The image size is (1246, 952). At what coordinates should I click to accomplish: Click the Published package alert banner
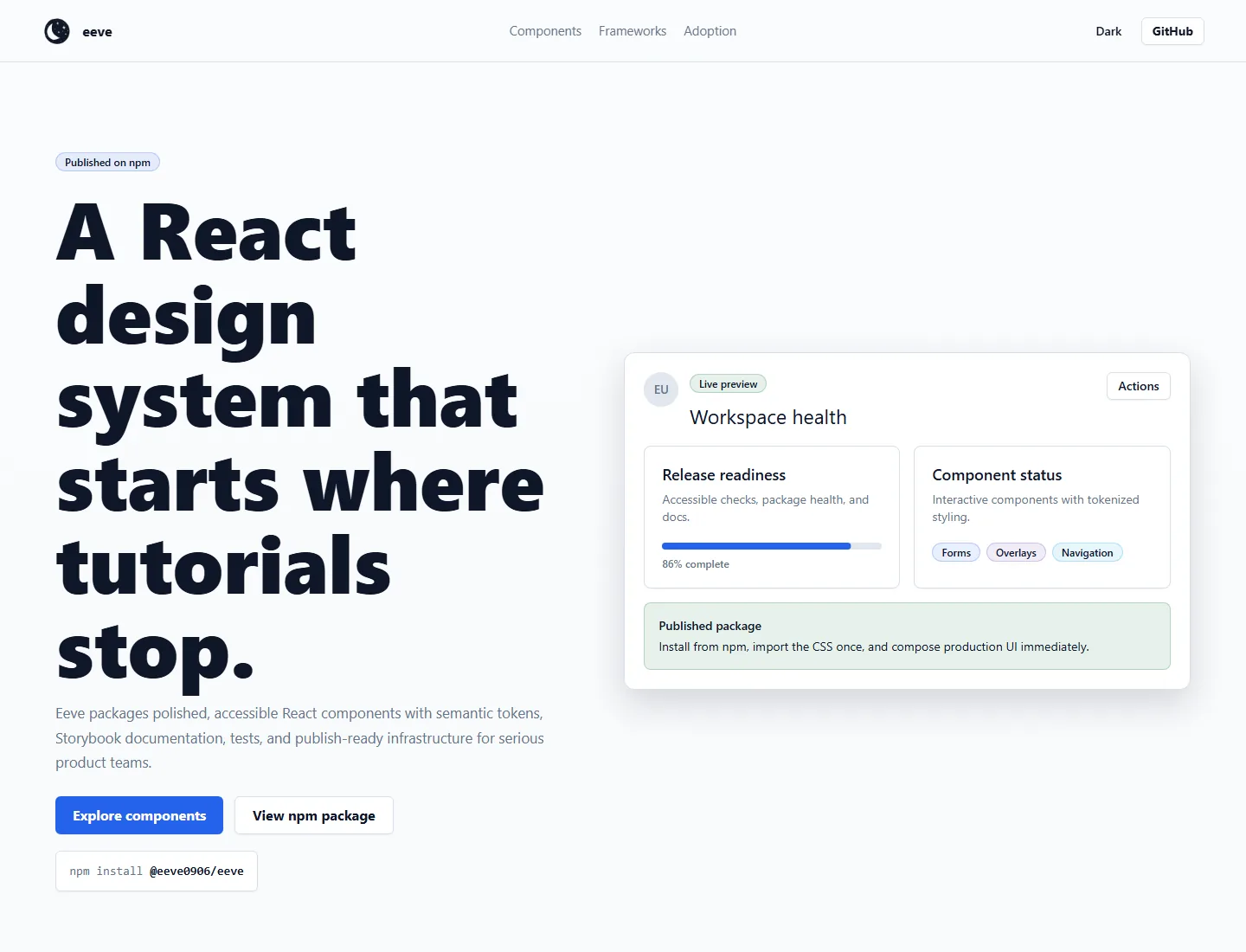point(907,636)
